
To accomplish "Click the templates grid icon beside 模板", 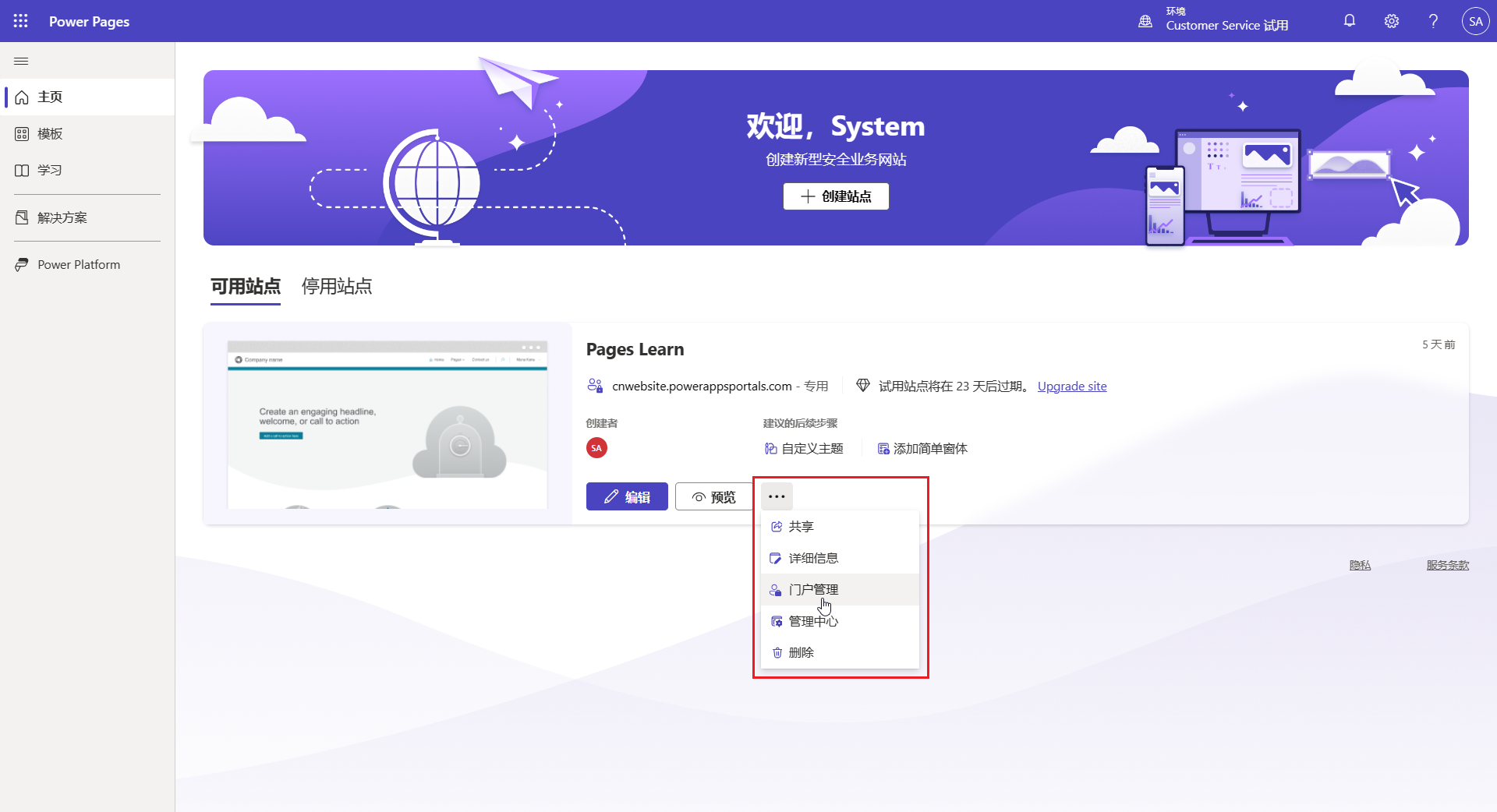I will (22, 134).
